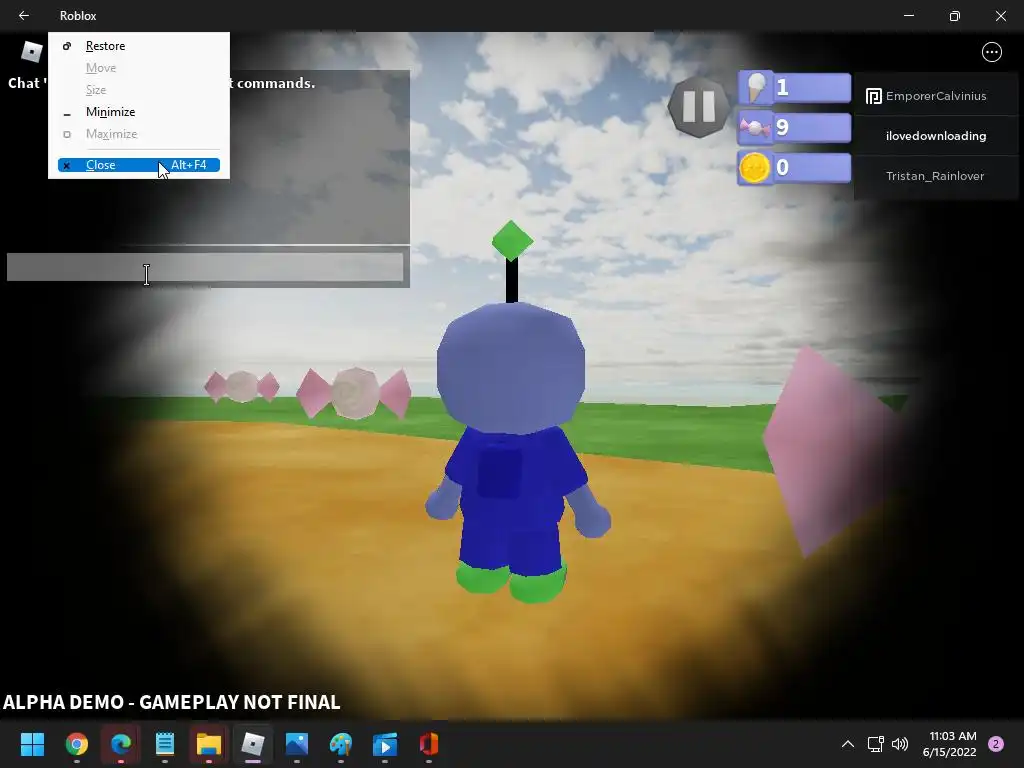The width and height of the screenshot is (1024, 768).
Task: Click the candy counter icon
Action: pyautogui.click(x=755, y=127)
